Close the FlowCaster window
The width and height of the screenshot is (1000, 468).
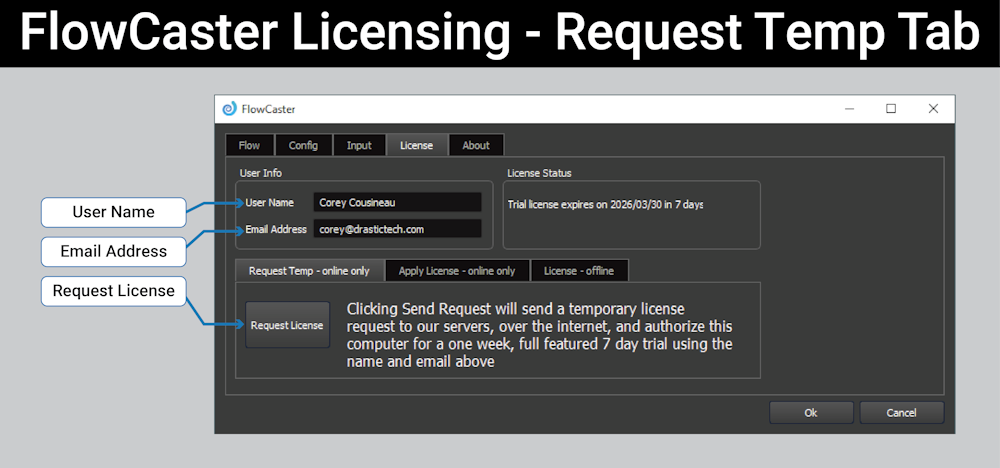[933, 109]
